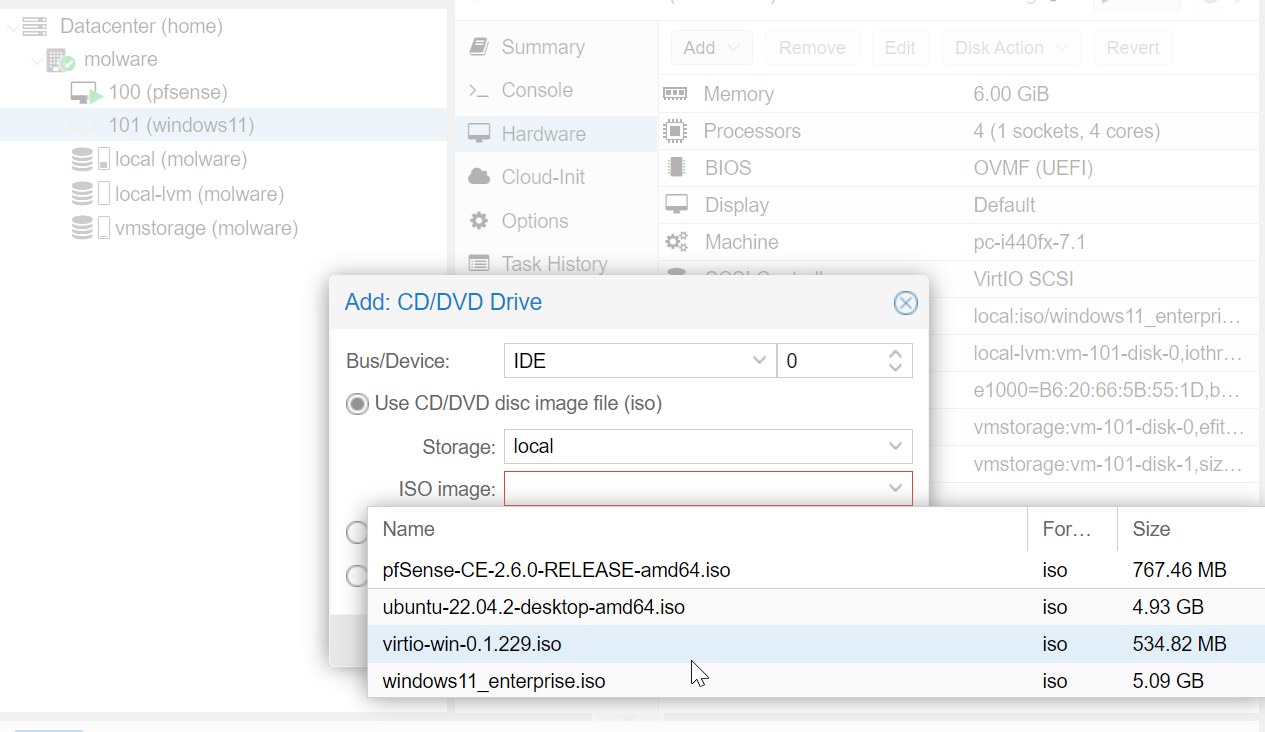Click the Processors CPU icon

pyautogui.click(x=676, y=131)
